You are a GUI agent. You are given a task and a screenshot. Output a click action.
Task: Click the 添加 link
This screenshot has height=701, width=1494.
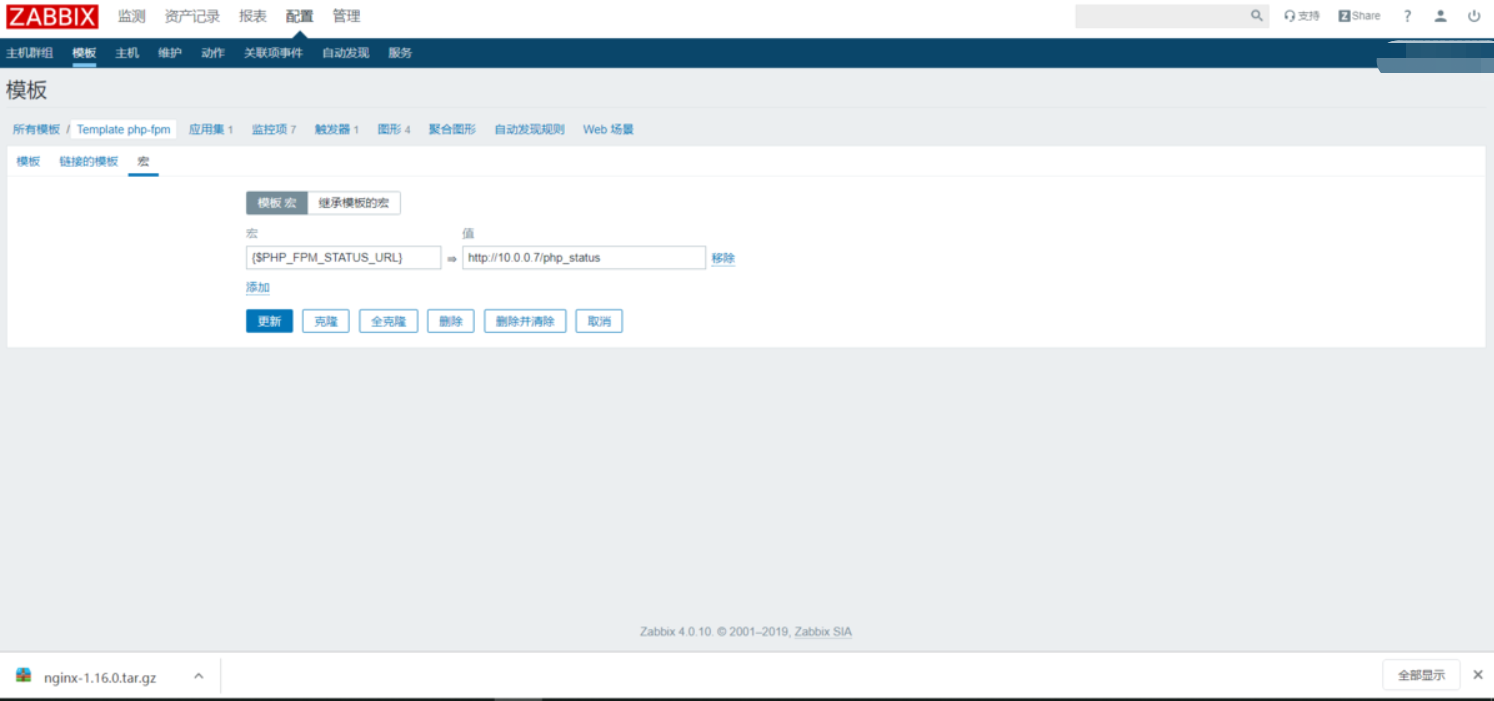click(x=258, y=287)
